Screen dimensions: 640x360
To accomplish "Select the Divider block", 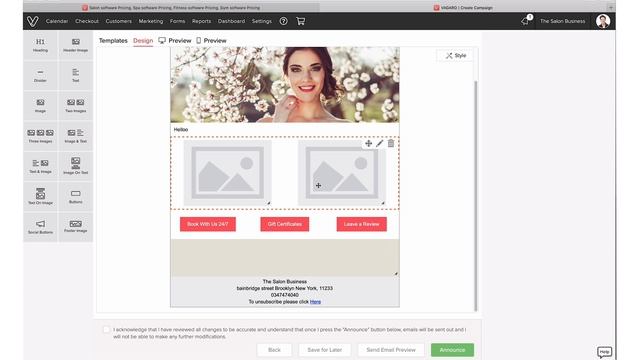I will (x=40, y=76).
